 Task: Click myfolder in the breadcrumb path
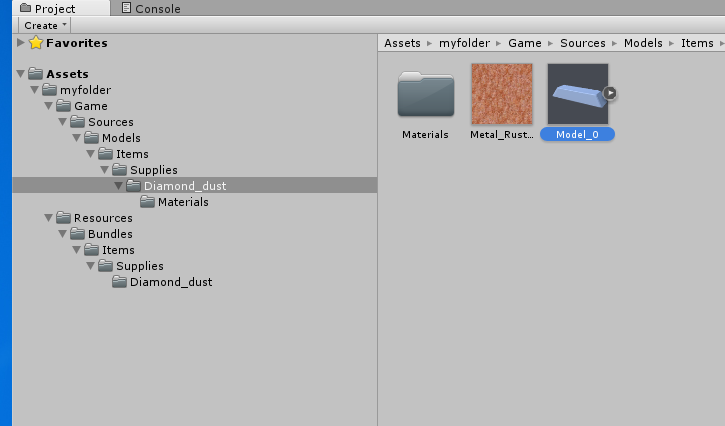pos(463,43)
